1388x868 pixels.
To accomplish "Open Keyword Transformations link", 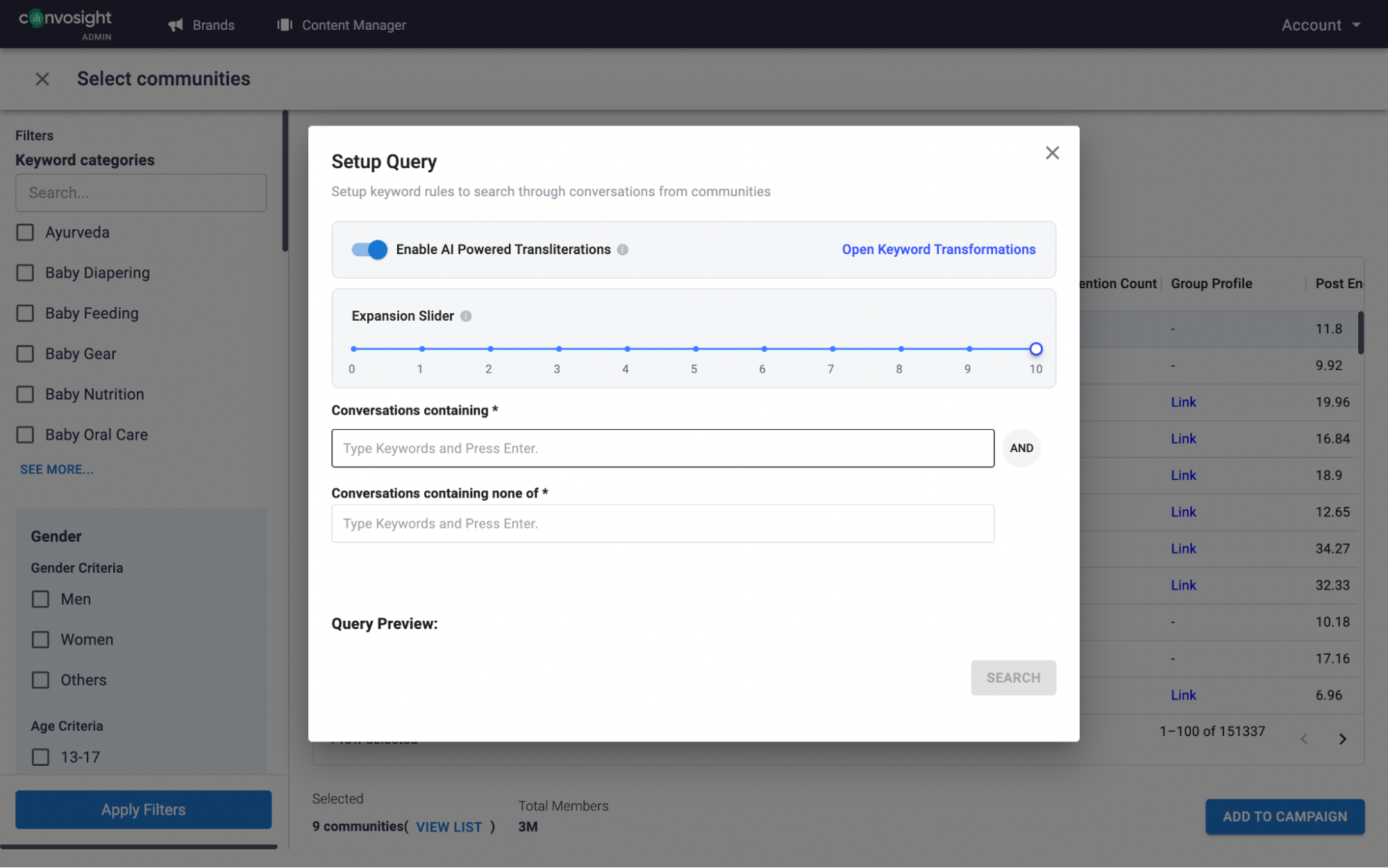I will (x=938, y=249).
